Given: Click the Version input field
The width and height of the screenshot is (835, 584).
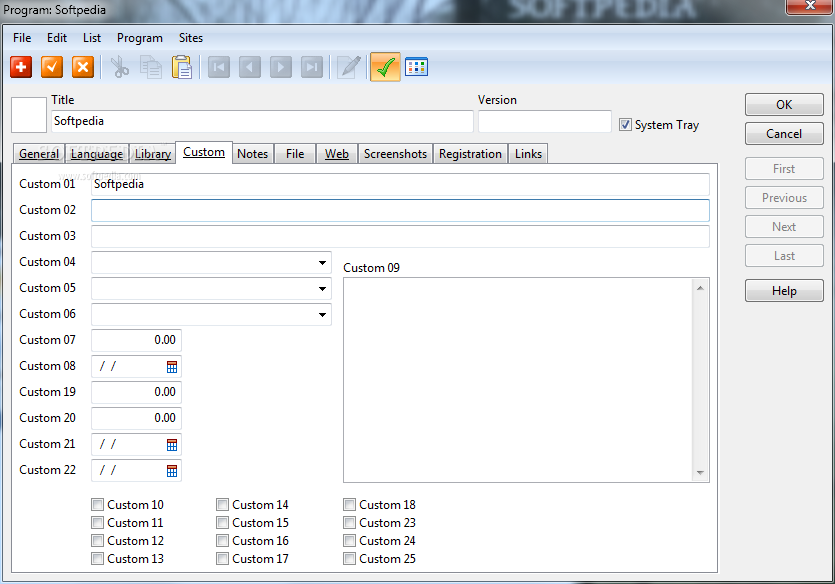Looking at the screenshot, I should coord(545,121).
